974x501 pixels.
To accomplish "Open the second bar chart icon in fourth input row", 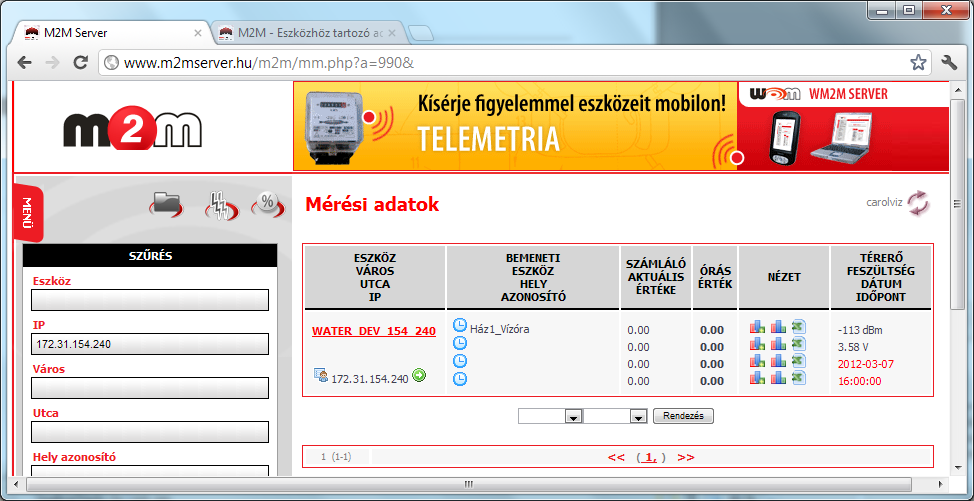I will click(778, 377).
